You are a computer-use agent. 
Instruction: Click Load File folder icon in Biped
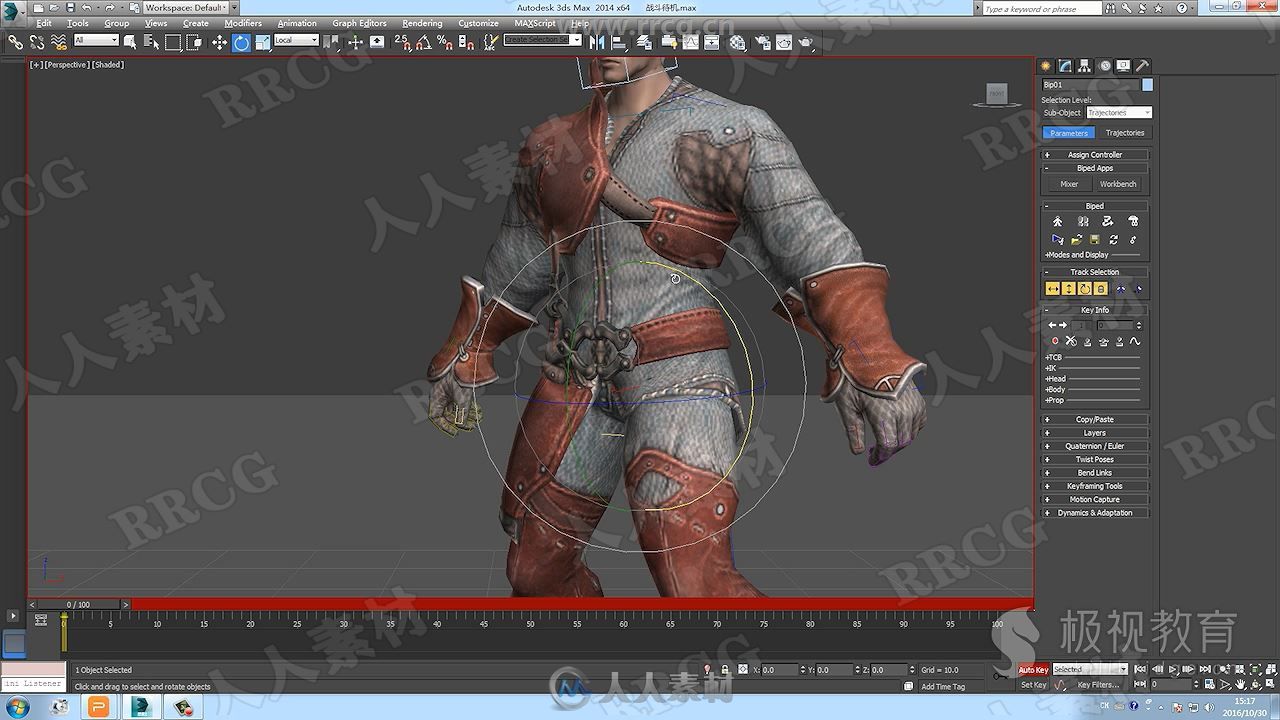click(1076, 240)
